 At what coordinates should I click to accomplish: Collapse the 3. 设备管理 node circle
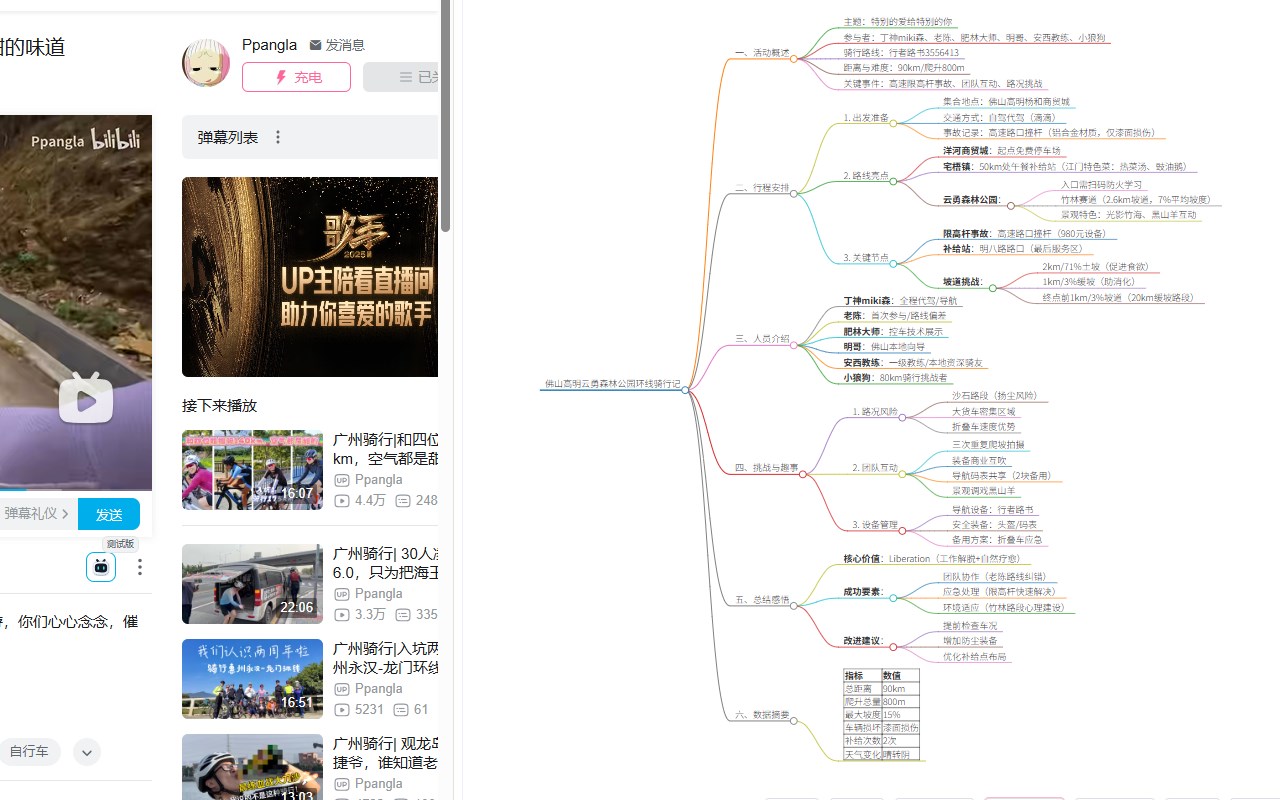pyautogui.click(x=902, y=531)
